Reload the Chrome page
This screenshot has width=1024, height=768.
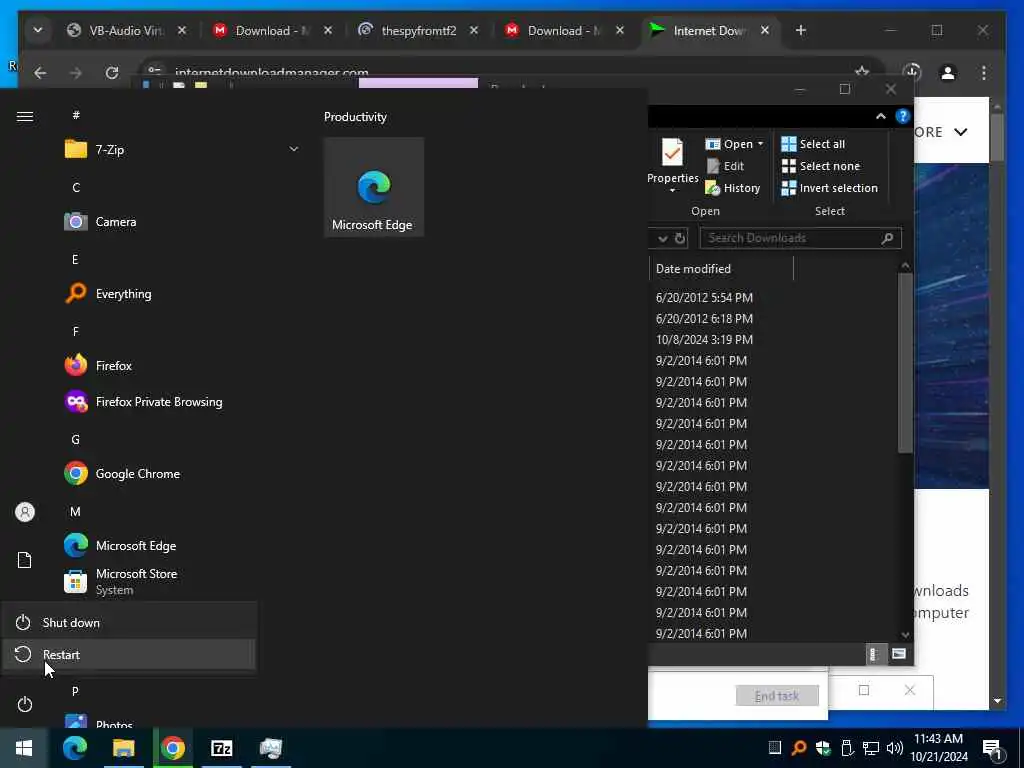click(x=112, y=72)
